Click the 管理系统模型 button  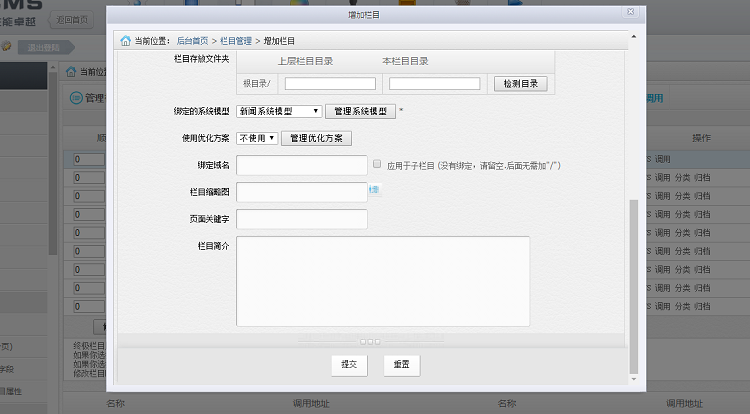[x=360, y=111]
